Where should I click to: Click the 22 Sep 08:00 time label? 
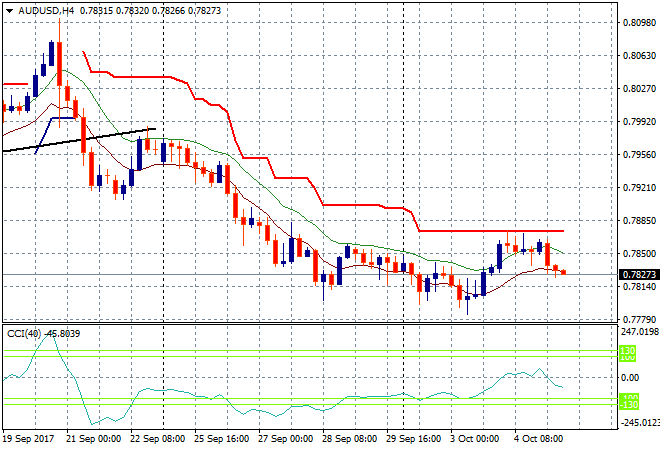(157, 439)
